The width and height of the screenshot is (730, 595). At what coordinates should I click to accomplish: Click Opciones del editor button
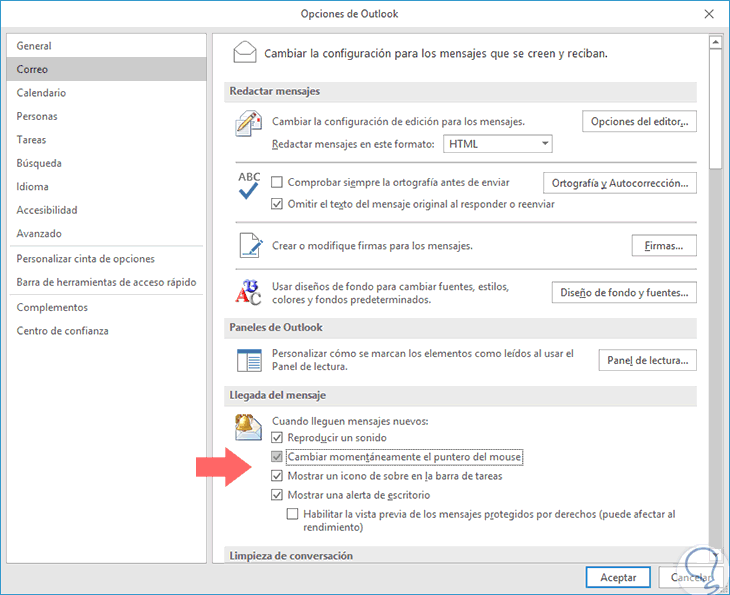pyautogui.click(x=639, y=122)
